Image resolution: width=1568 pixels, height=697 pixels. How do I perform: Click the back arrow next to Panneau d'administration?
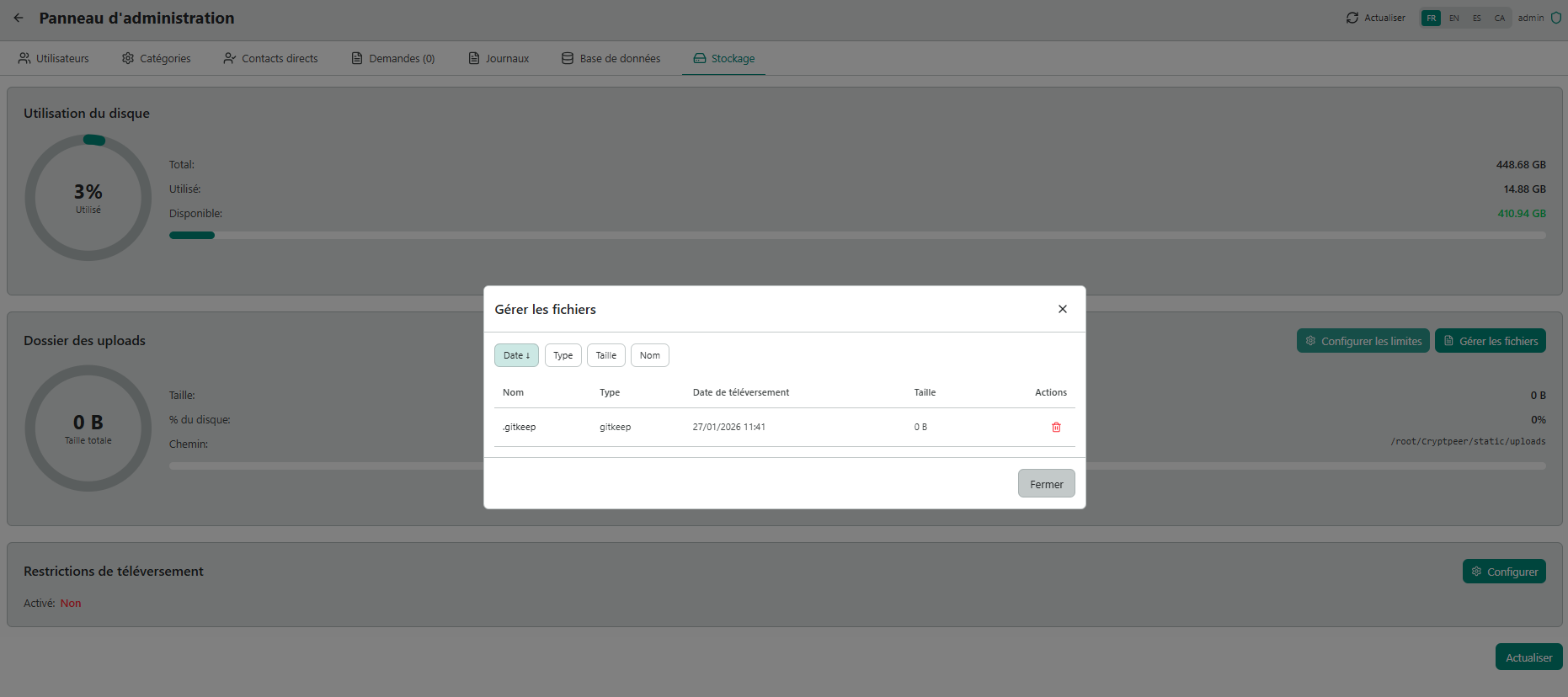19,18
